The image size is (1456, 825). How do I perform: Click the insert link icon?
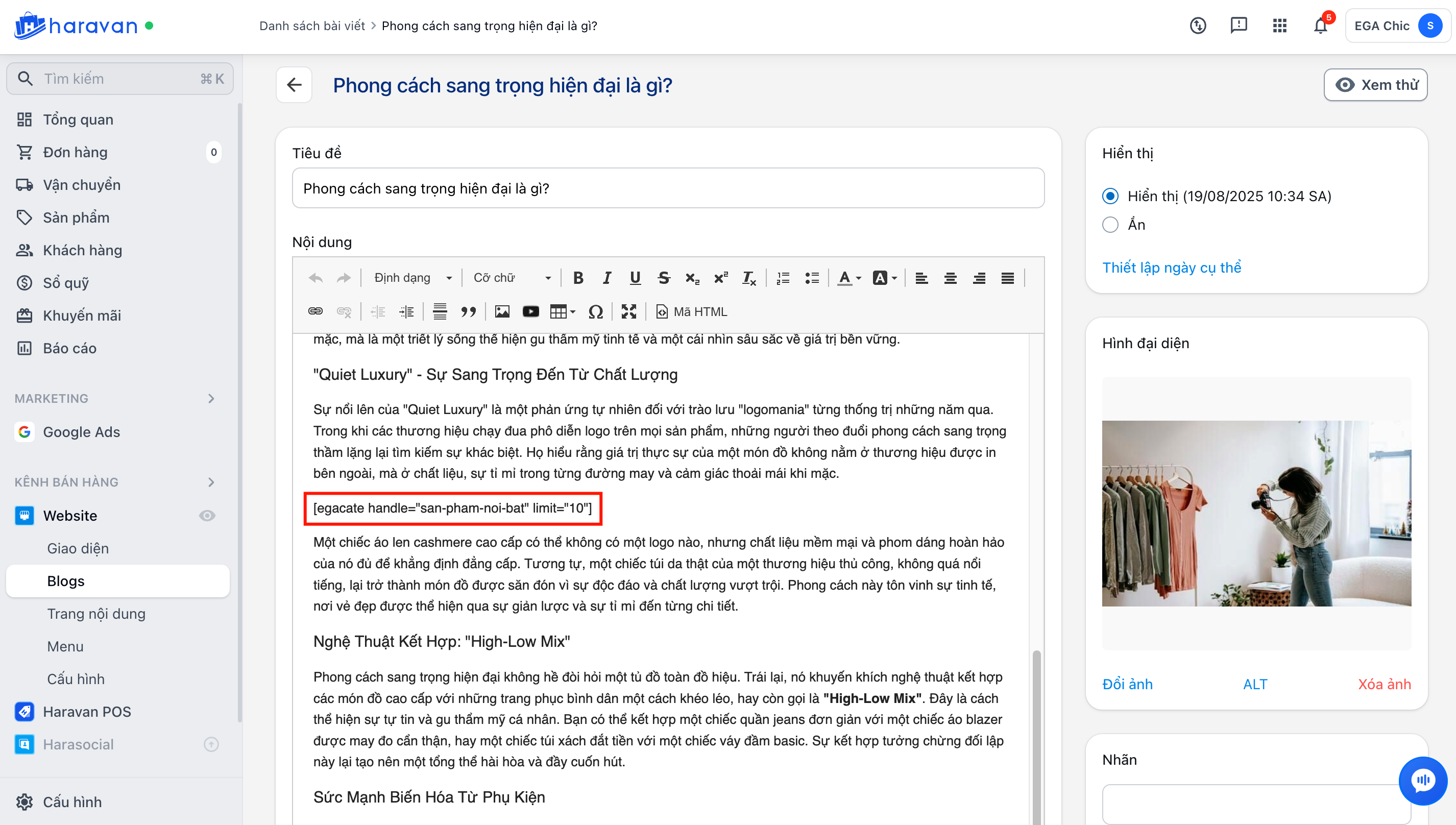[x=315, y=311]
